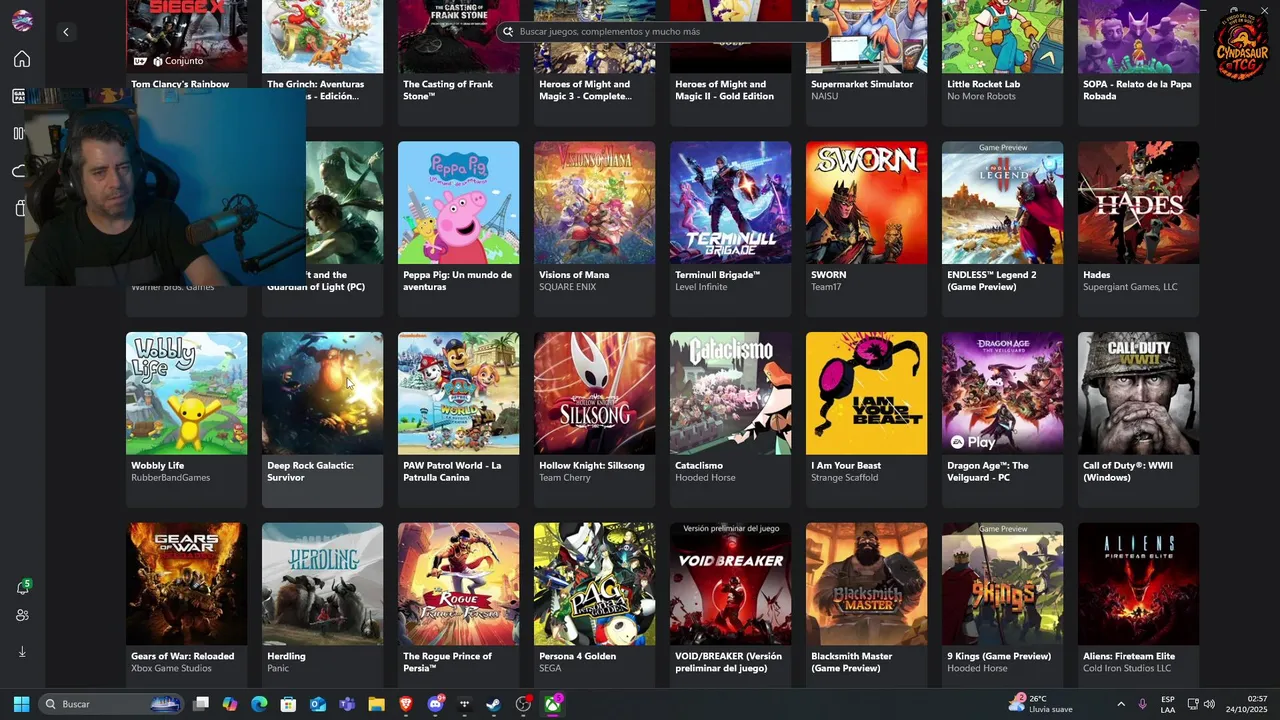Open the Store bag icon in the sidebar

[20, 208]
